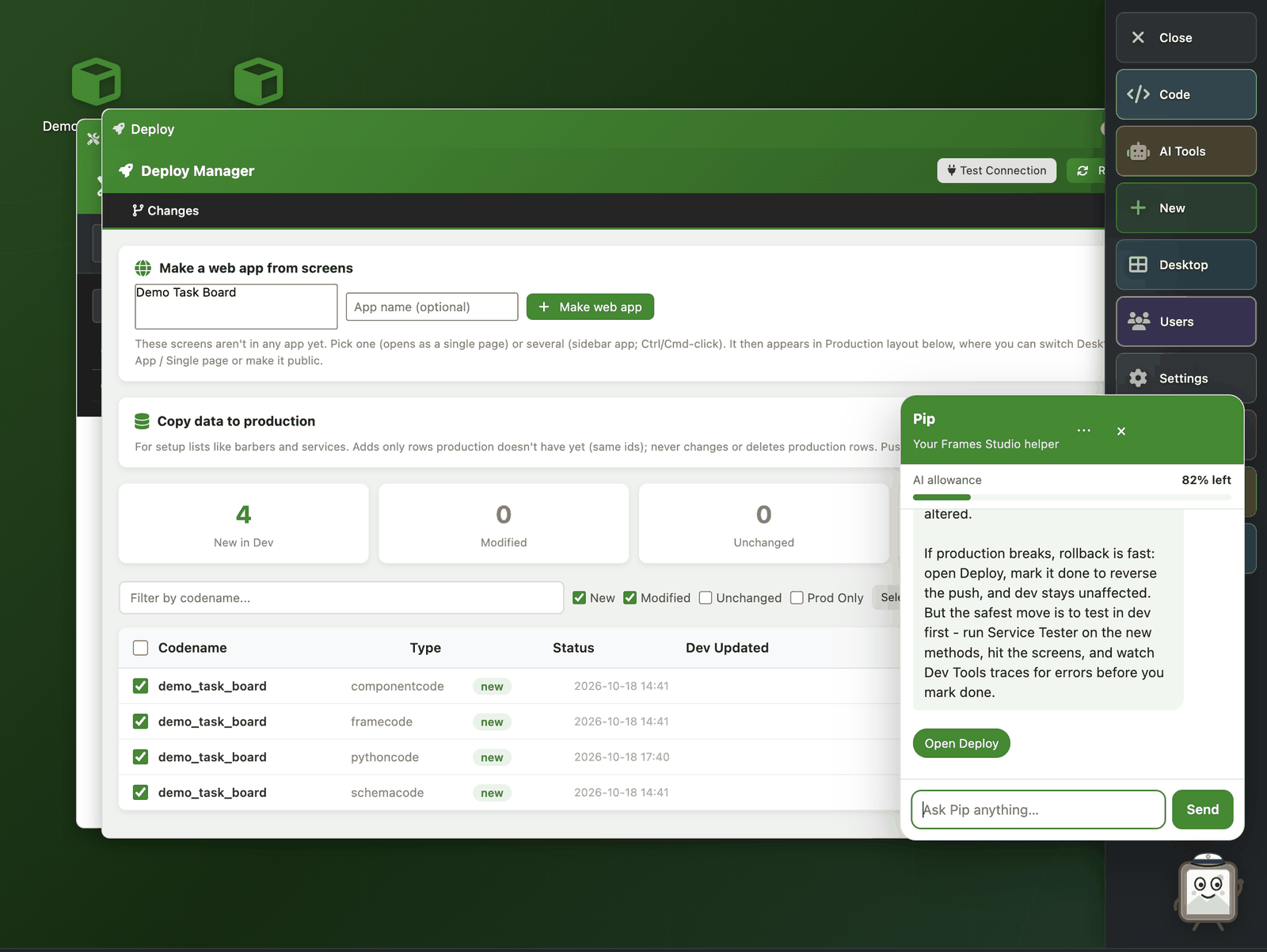Click the second green cube desktop icon
The height and width of the screenshot is (952, 1267).
(259, 81)
